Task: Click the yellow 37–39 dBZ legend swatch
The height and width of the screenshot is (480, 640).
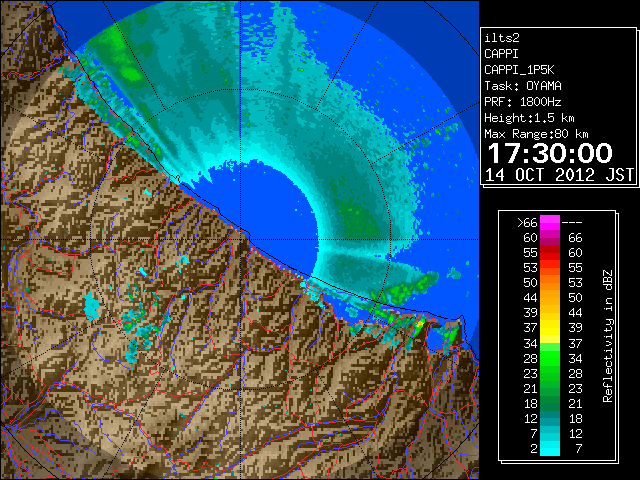Action: tap(550, 328)
